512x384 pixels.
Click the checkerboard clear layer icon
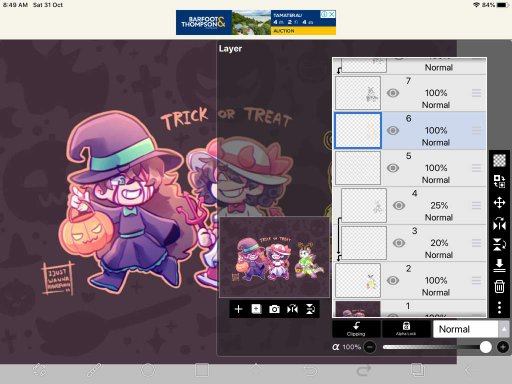(x=499, y=160)
